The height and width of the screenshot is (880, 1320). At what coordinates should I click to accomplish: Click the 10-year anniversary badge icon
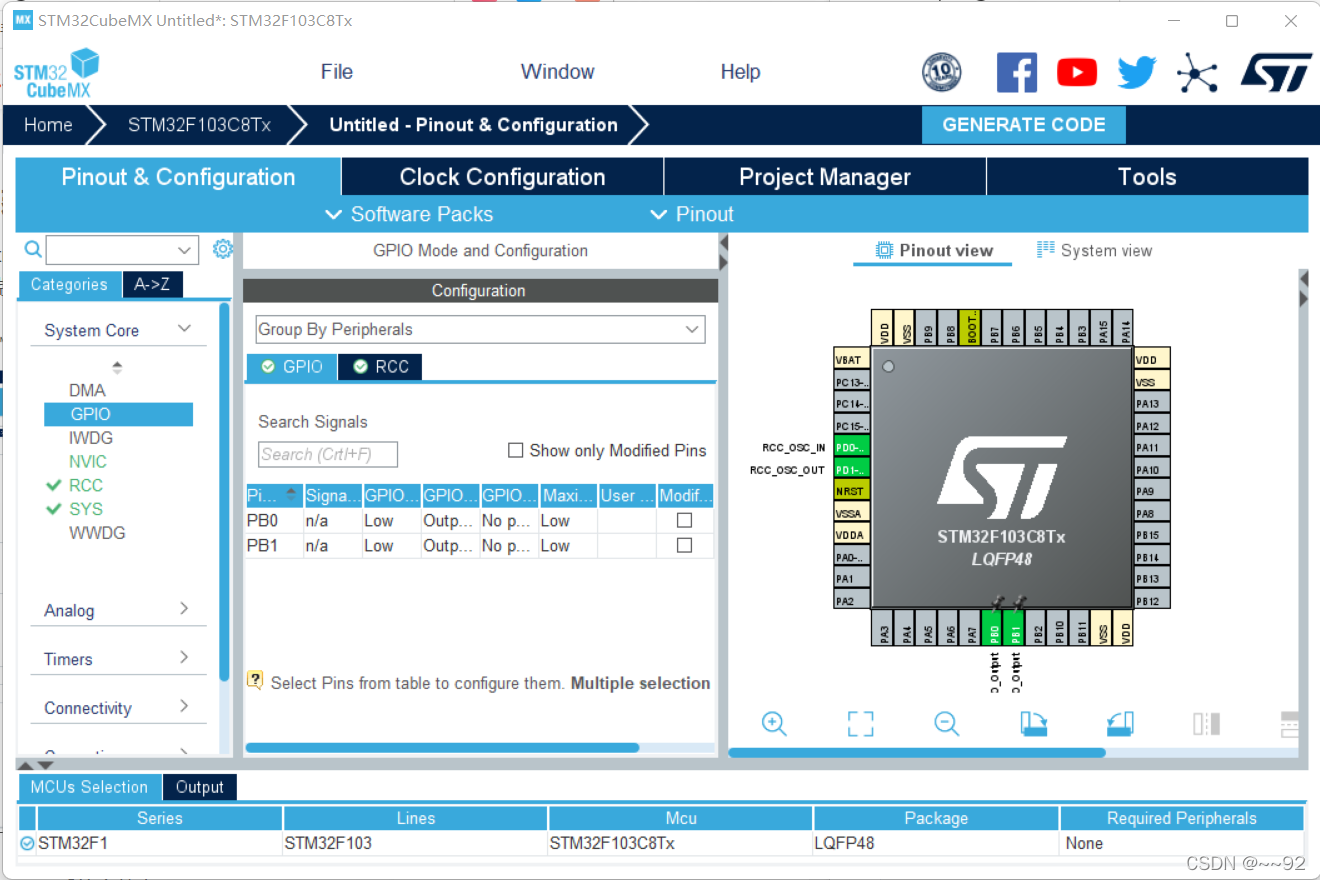[x=941, y=73]
